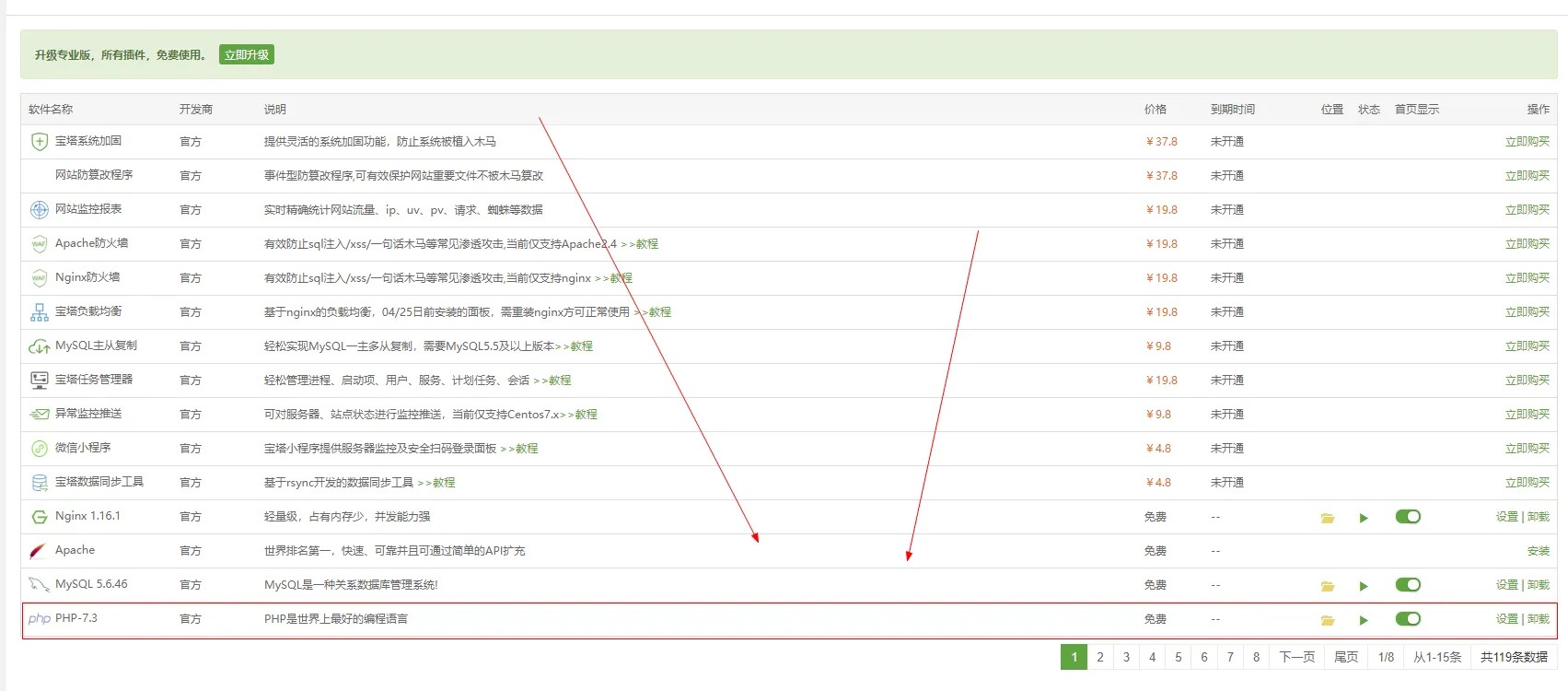
Task: Toggle homepage display for Nginx 1.16.1
Action: (x=1408, y=517)
